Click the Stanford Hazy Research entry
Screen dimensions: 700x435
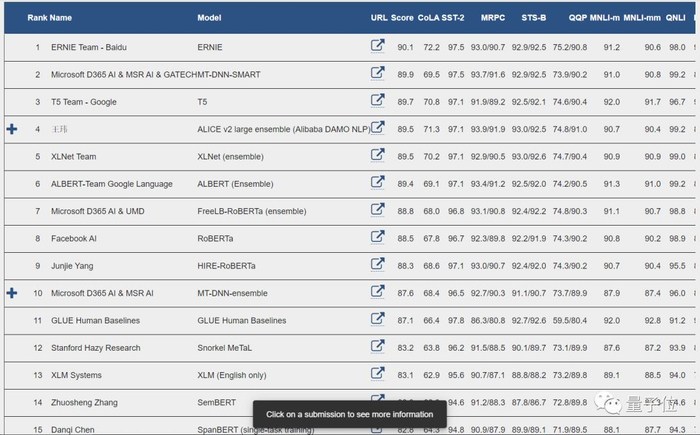tap(95, 347)
